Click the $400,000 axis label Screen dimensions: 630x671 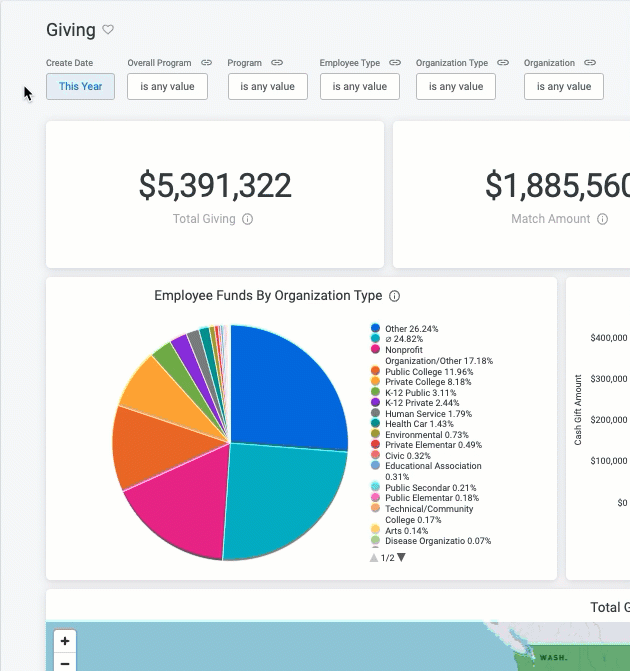(x=609, y=338)
